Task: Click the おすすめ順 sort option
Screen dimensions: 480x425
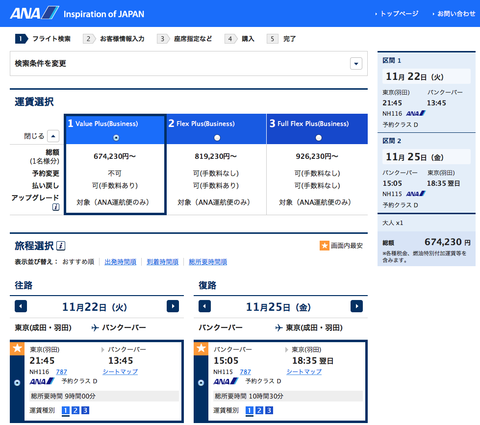Action: (x=78, y=262)
